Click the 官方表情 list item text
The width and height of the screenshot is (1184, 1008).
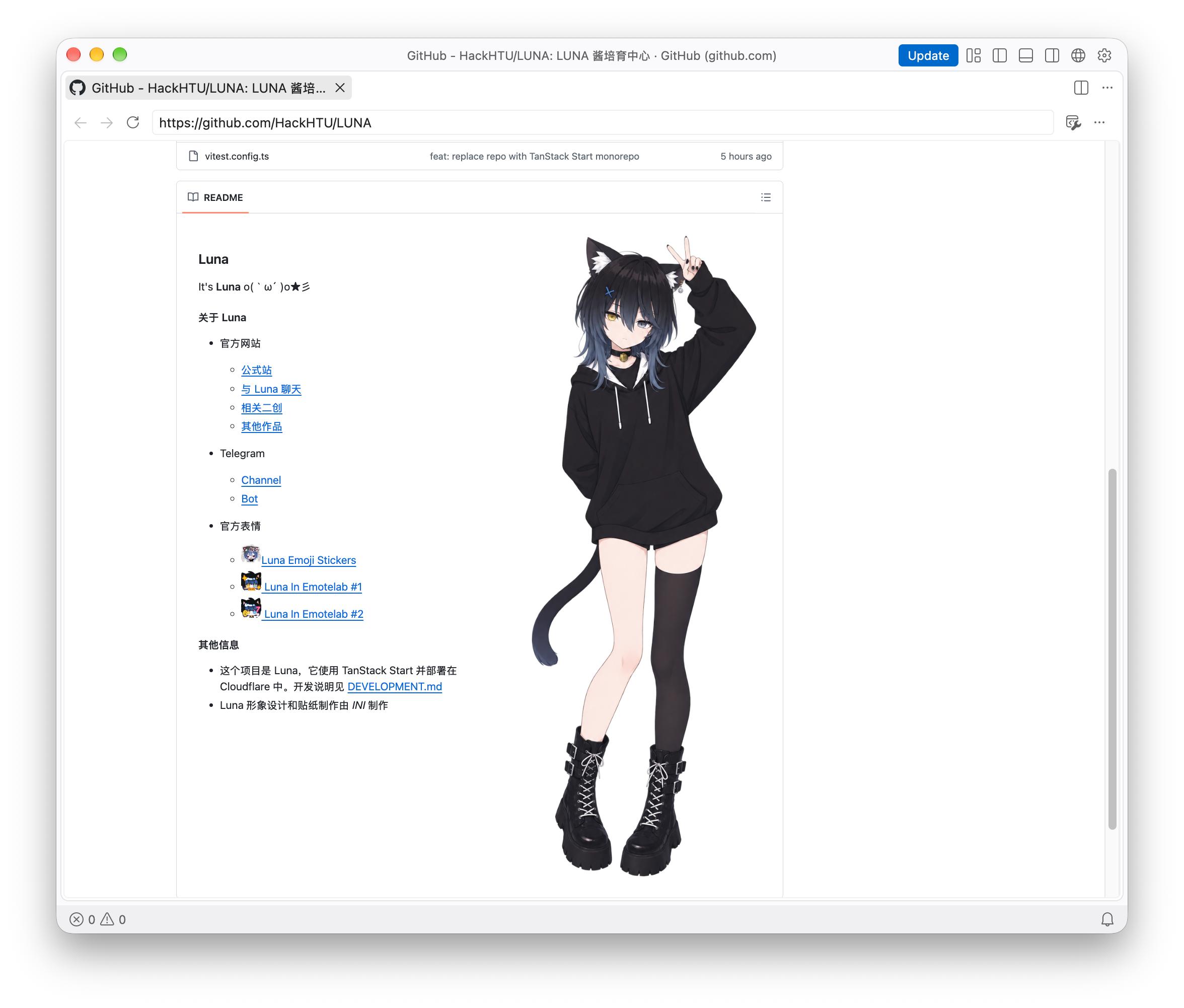click(241, 526)
